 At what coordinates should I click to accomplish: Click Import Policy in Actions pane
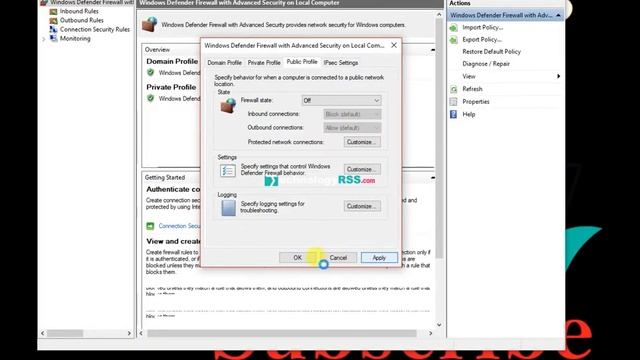(x=482, y=27)
